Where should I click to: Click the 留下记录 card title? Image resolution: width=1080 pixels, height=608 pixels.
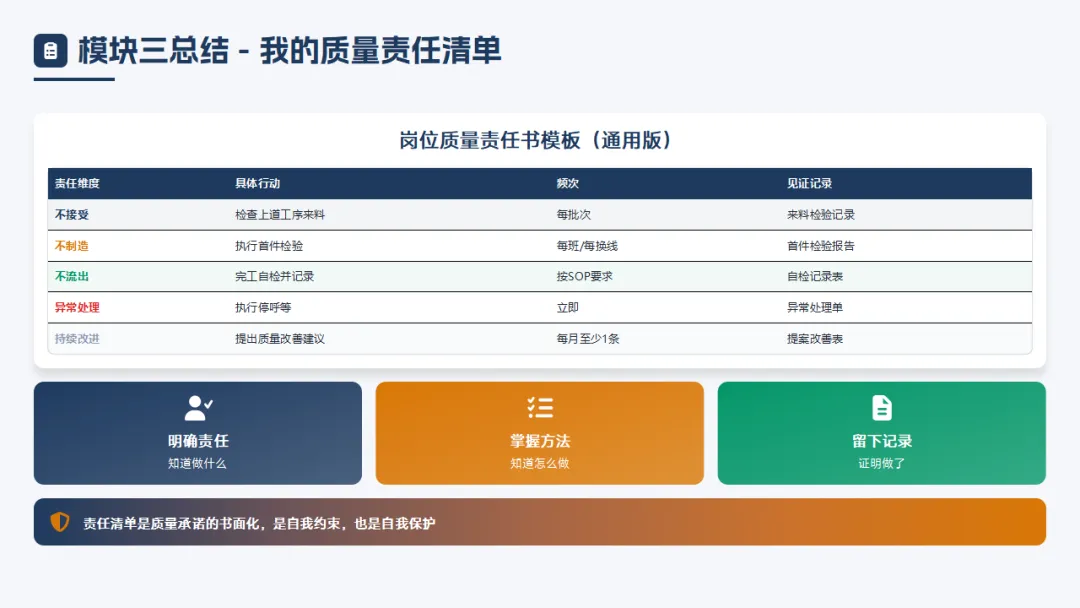pos(882,441)
